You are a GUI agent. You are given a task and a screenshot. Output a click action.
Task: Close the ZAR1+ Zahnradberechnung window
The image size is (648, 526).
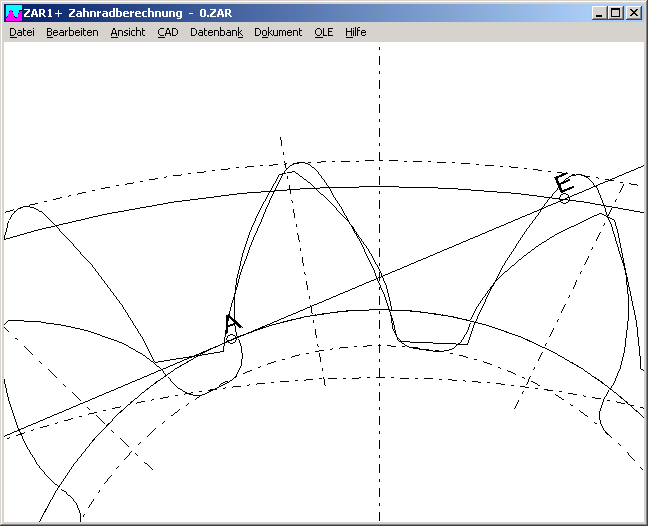633,13
